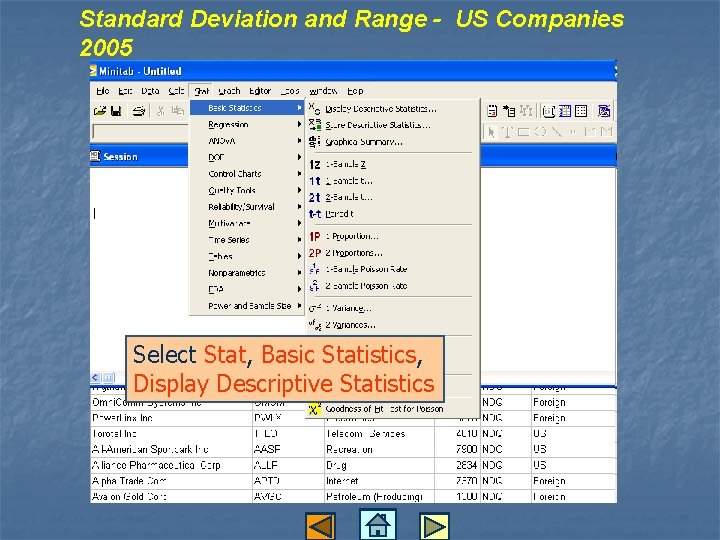Select the Ellipse drawing tool
The width and height of the screenshot is (720, 540).
[x=540, y=132]
